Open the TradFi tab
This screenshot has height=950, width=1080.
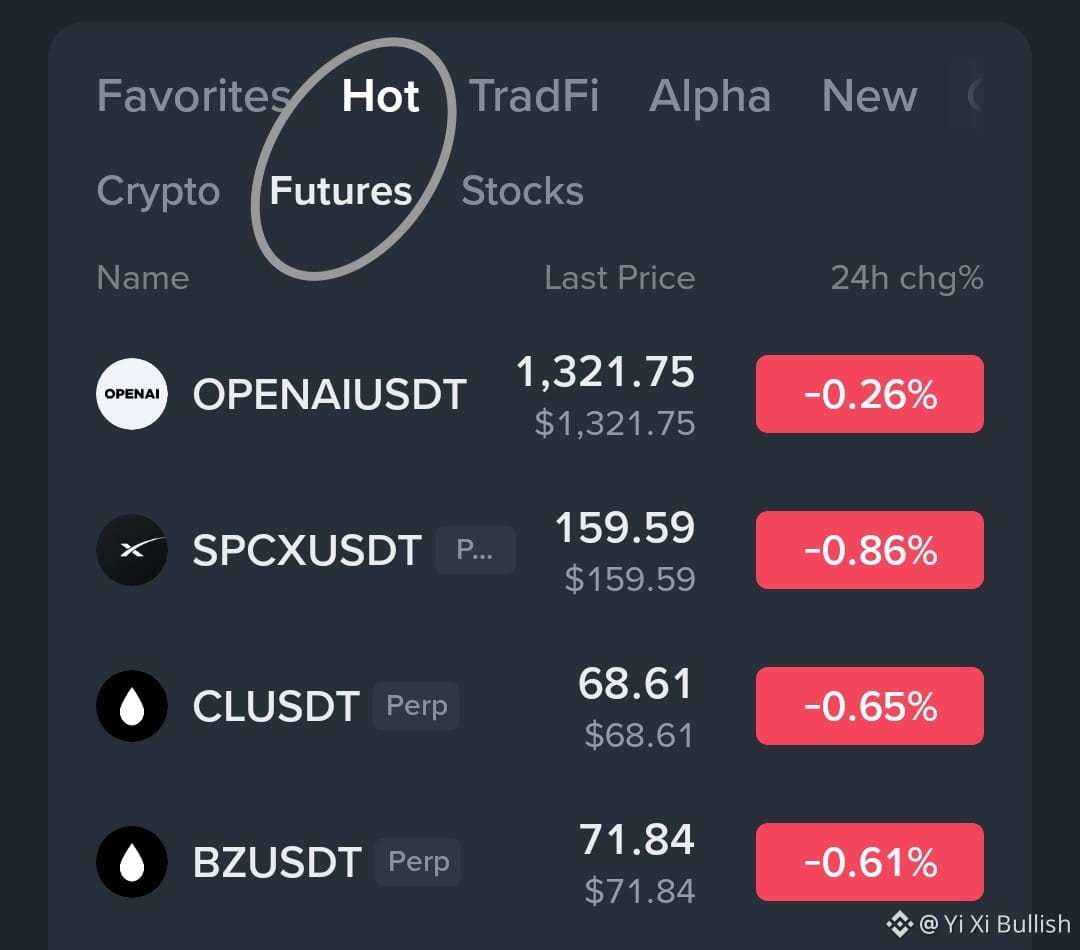pyautogui.click(x=534, y=95)
